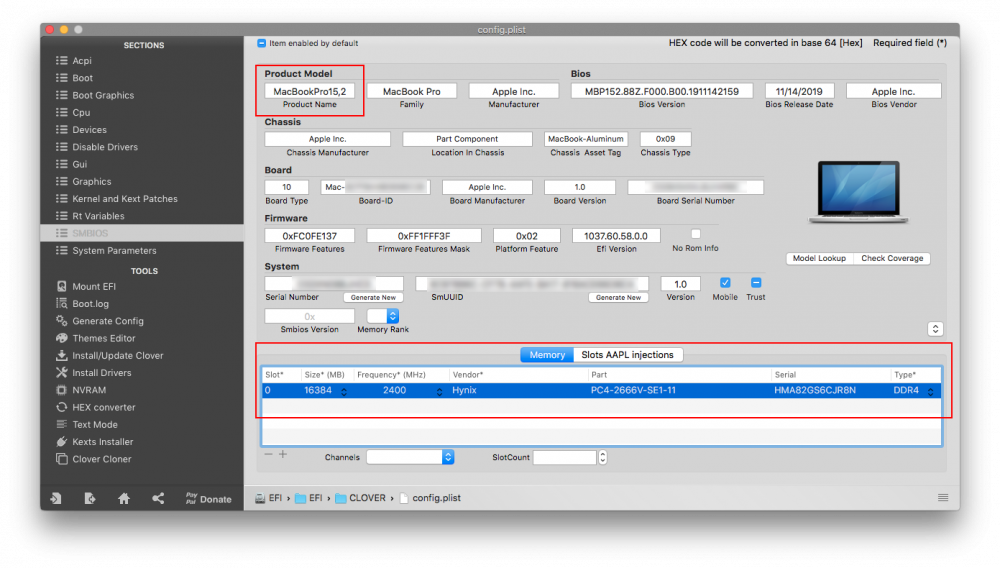Open the Boot.log tool
This screenshot has height=568, width=1000.
[x=90, y=303]
